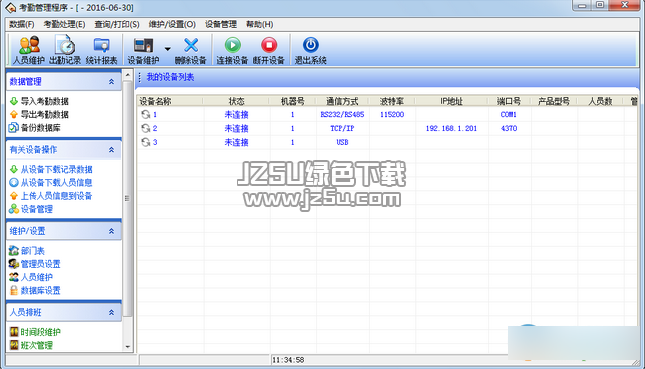Image resolution: width=645 pixels, height=369 pixels.
Task: Click sidebar scrollbar up arrow
Action: tap(128, 75)
